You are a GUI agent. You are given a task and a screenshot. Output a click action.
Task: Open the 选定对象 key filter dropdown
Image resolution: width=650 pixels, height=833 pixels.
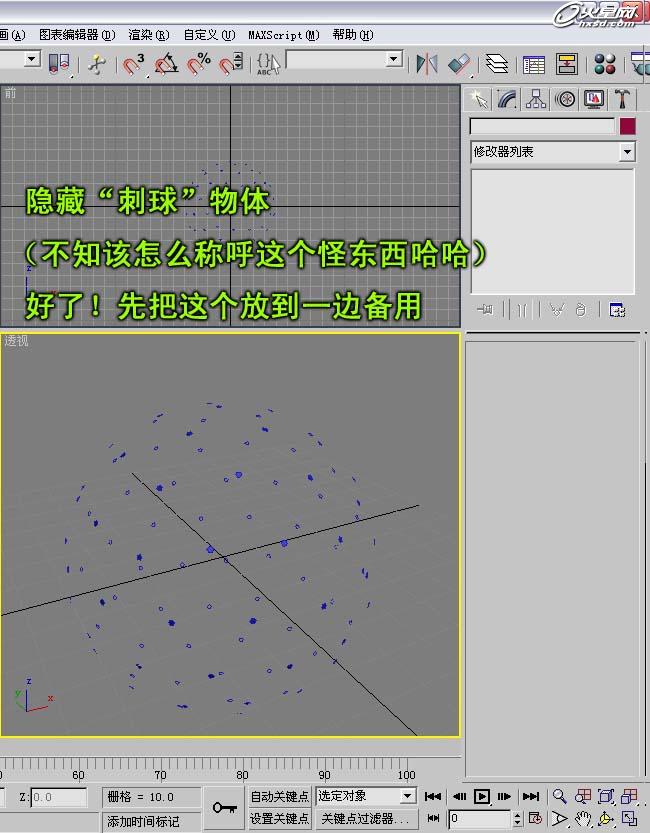point(407,796)
